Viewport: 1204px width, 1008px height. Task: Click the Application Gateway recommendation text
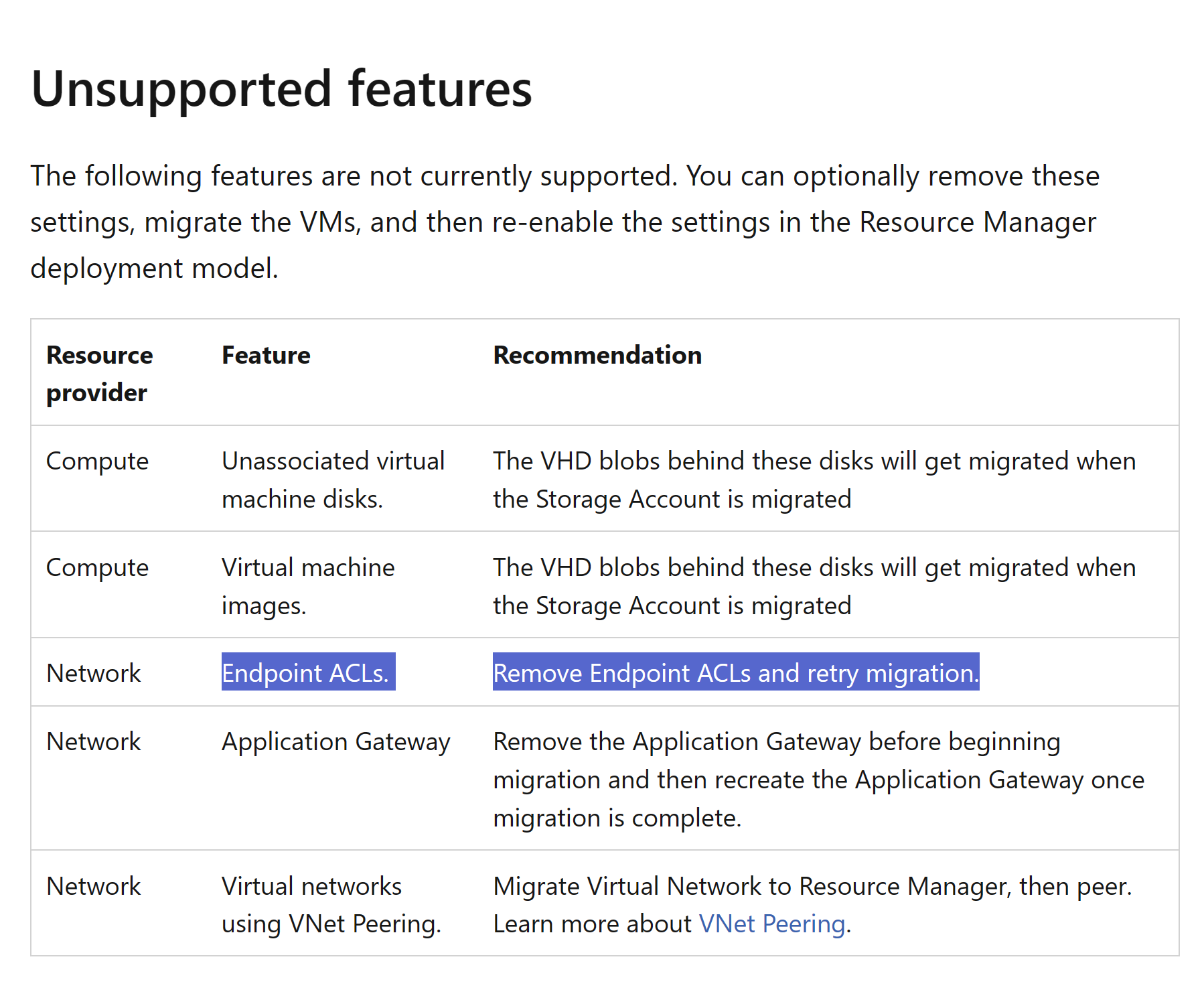[818, 779]
